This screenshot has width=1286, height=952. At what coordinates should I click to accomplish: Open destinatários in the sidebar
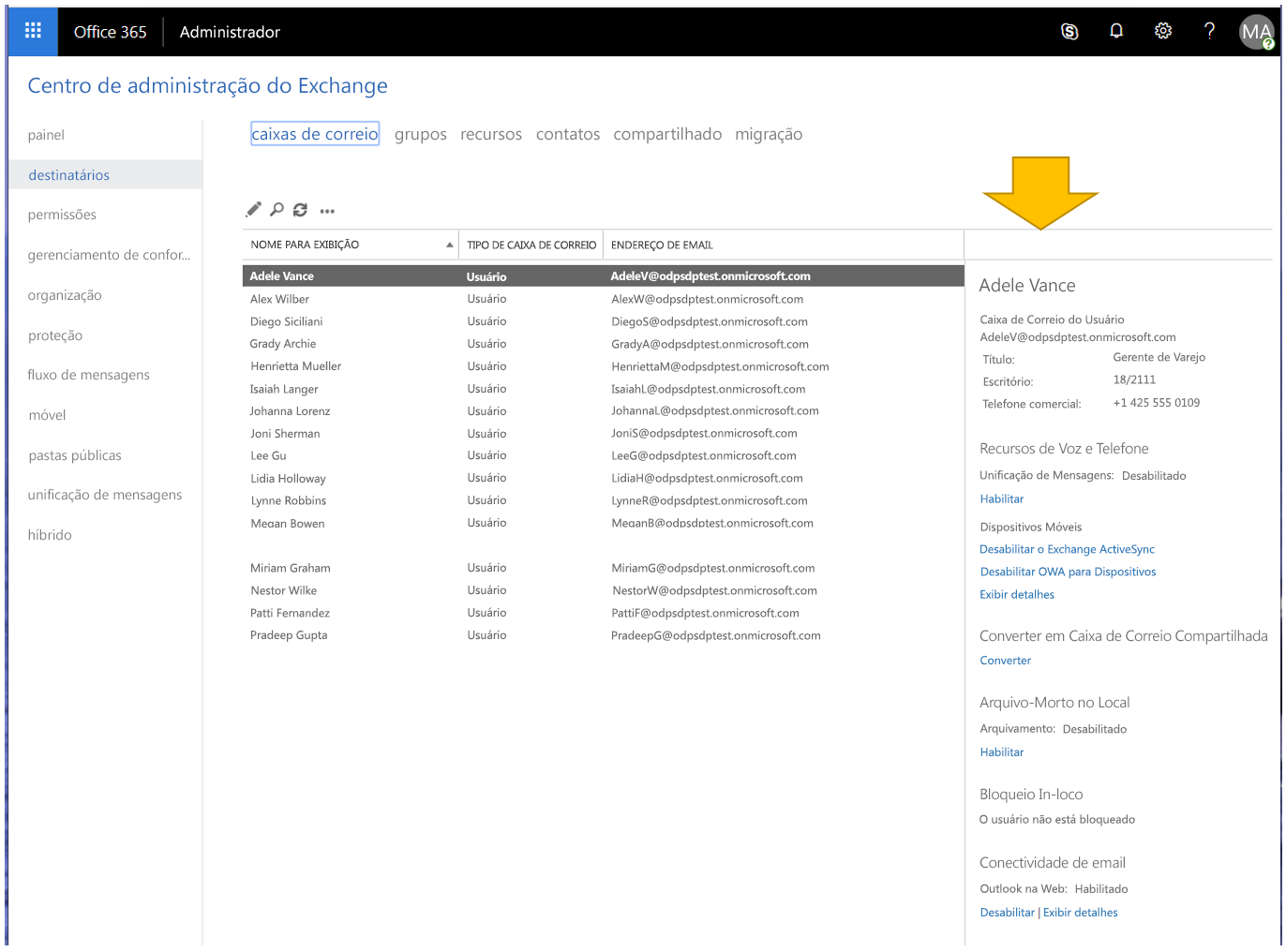pyautogui.click(x=105, y=175)
